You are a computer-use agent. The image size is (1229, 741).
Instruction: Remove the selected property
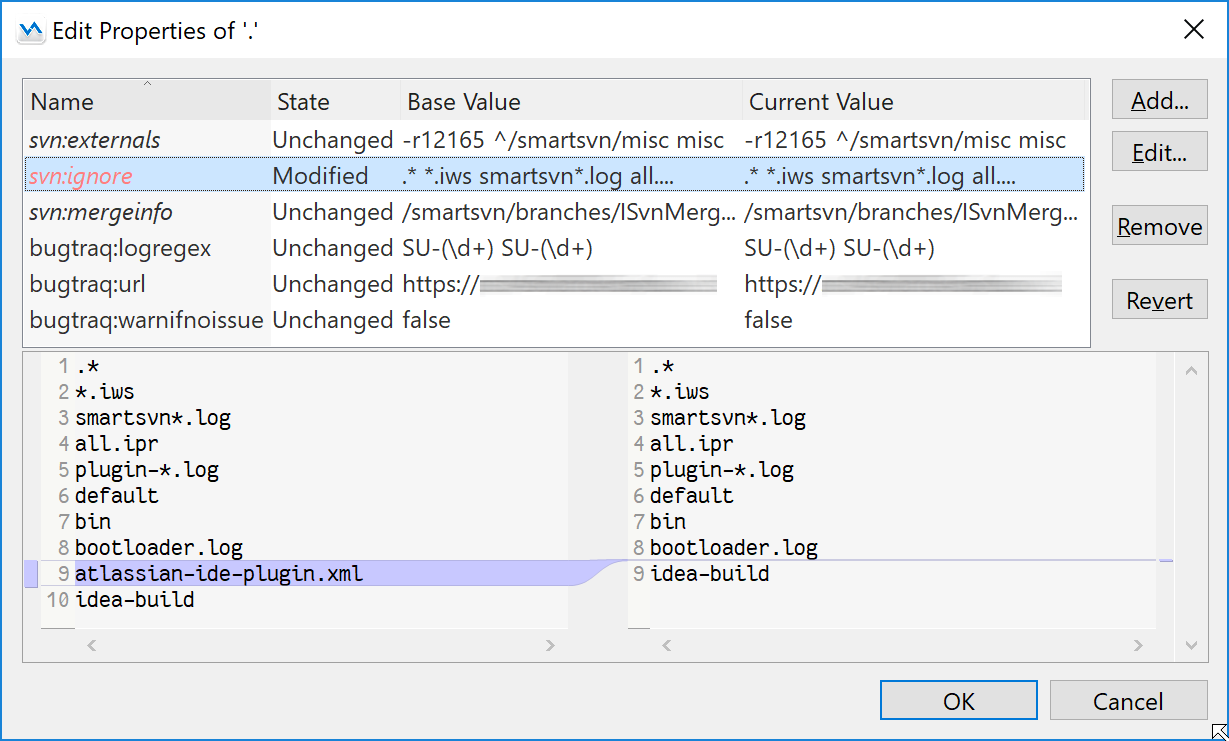[1159, 225]
